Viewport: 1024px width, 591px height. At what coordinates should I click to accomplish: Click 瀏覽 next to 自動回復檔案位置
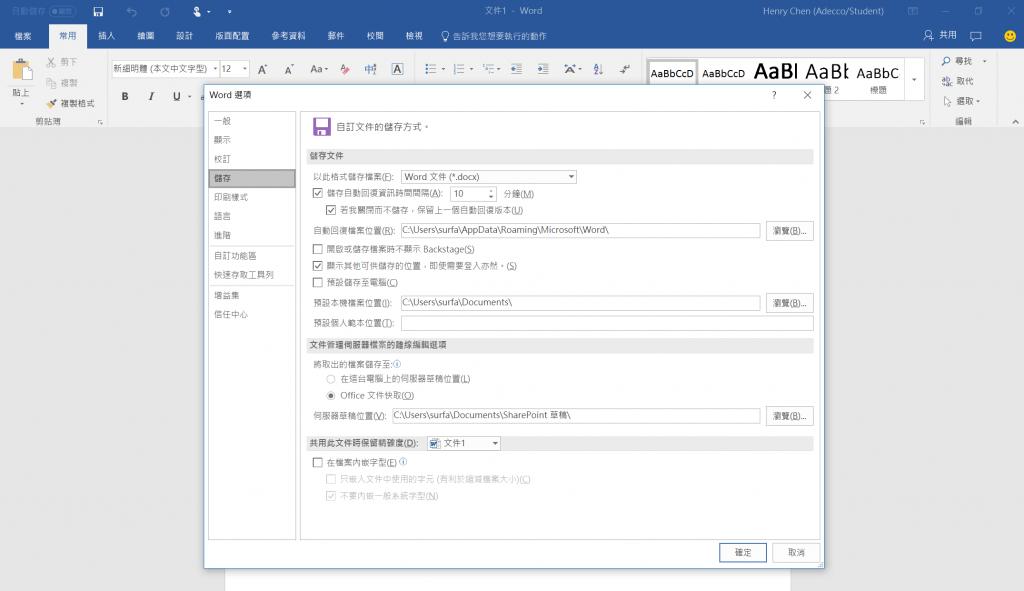coord(791,230)
